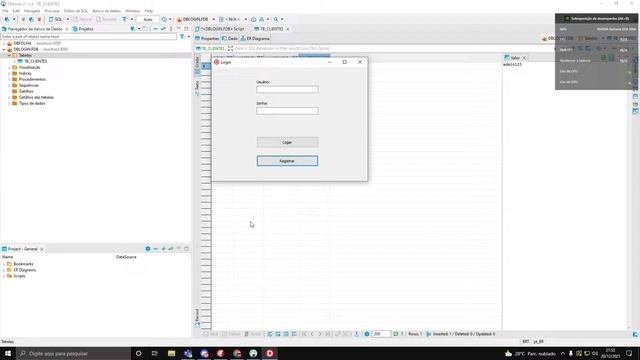The width and height of the screenshot is (640, 360).
Task: Select the Procedimentos folder
Action: [32, 79]
